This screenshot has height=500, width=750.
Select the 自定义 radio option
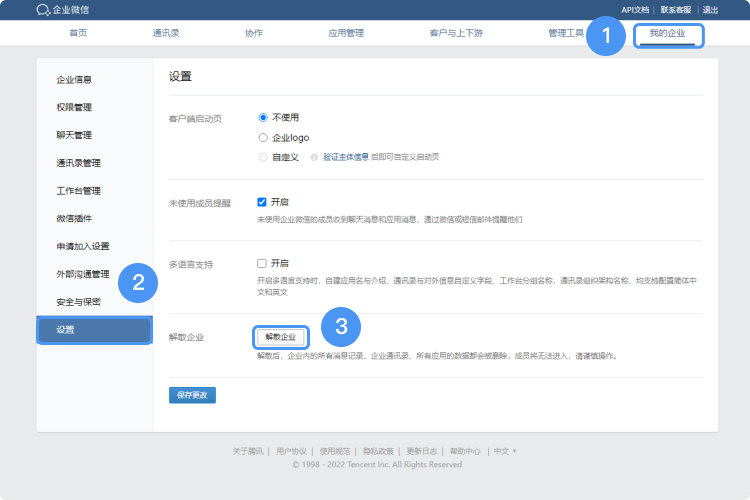pos(263,157)
